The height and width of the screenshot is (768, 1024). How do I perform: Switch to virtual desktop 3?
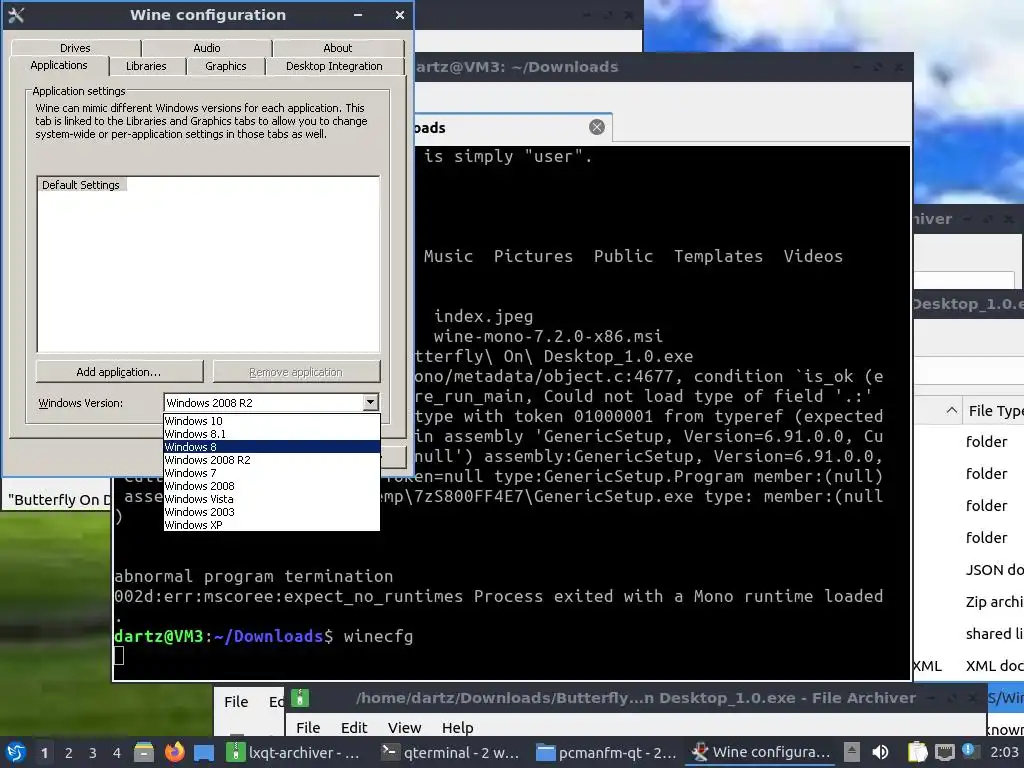click(x=93, y=753)
